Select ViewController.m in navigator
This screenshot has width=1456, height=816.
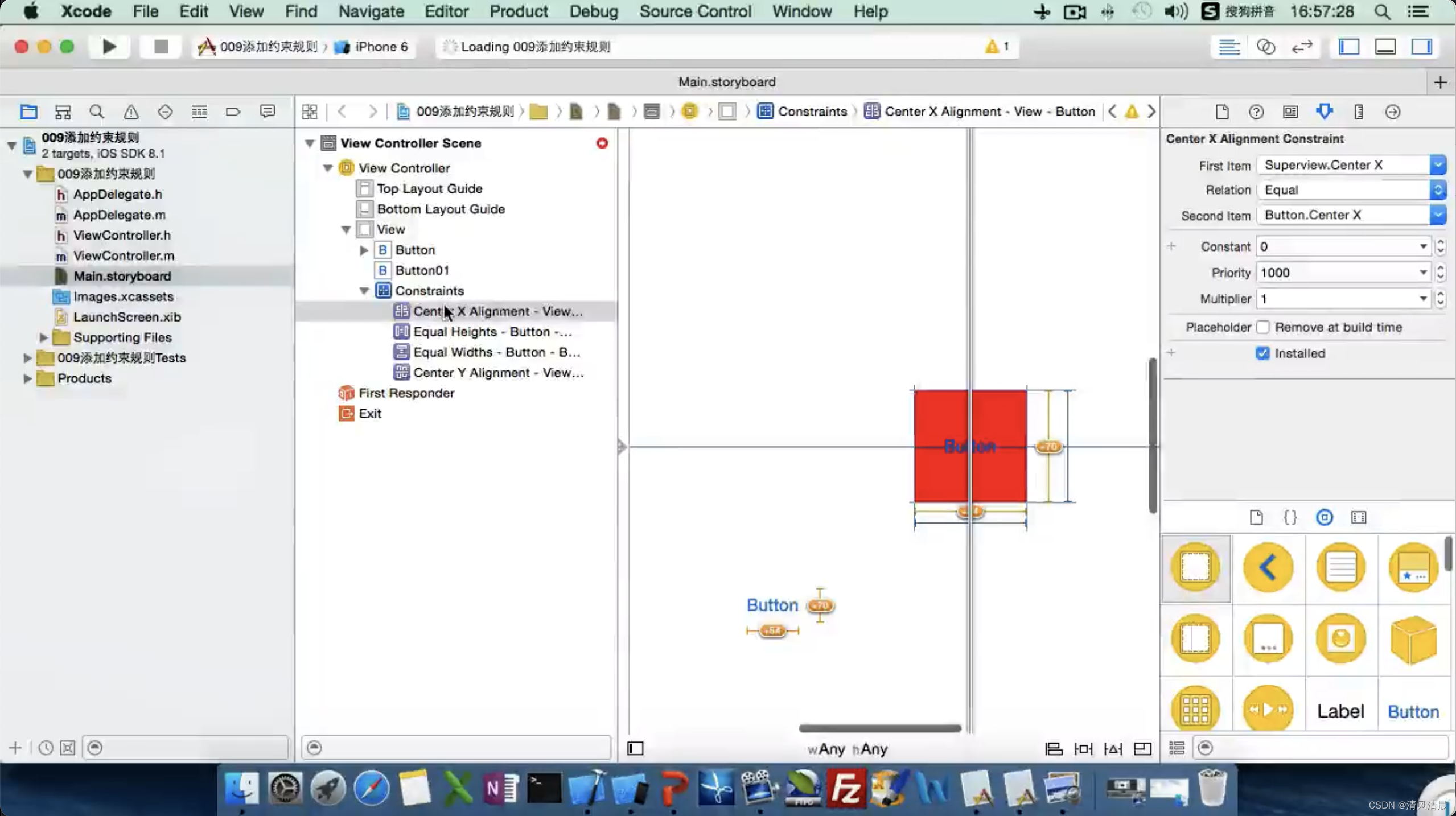(124, 255)
